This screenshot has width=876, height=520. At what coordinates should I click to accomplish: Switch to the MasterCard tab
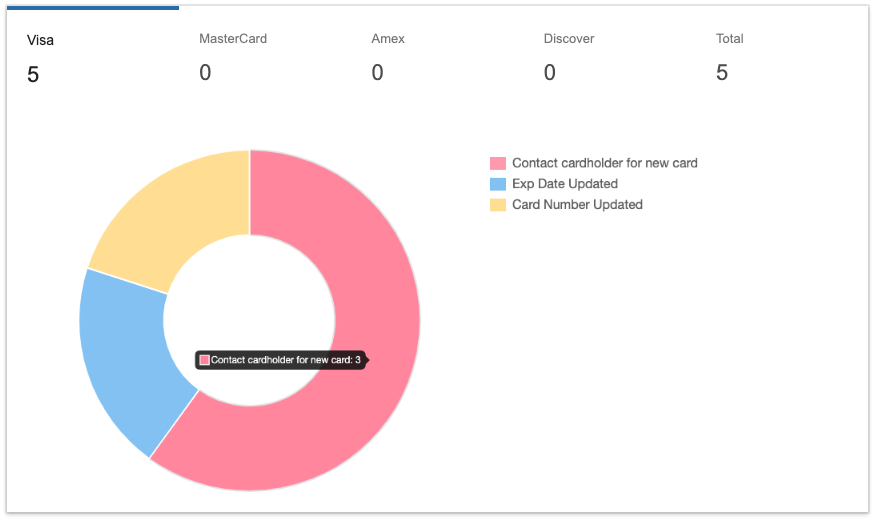(x=233, y=39)
